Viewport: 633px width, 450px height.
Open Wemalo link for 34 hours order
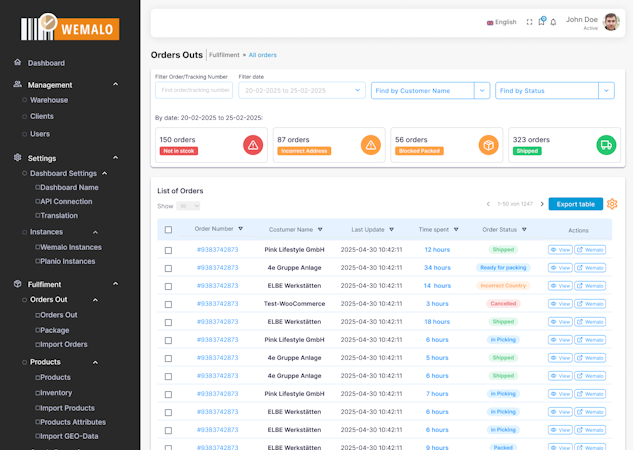[590, 268]
